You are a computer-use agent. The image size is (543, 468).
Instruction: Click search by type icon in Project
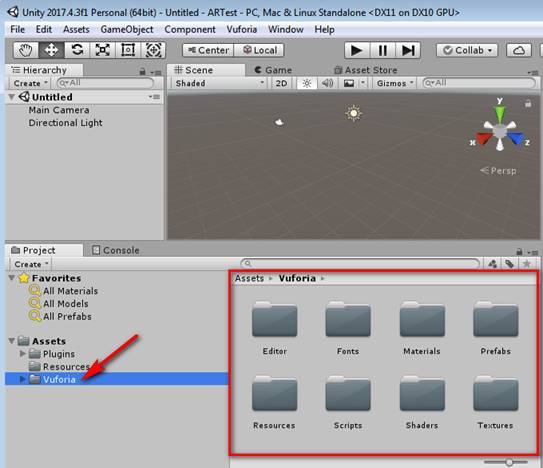click(x=492, y=264)
